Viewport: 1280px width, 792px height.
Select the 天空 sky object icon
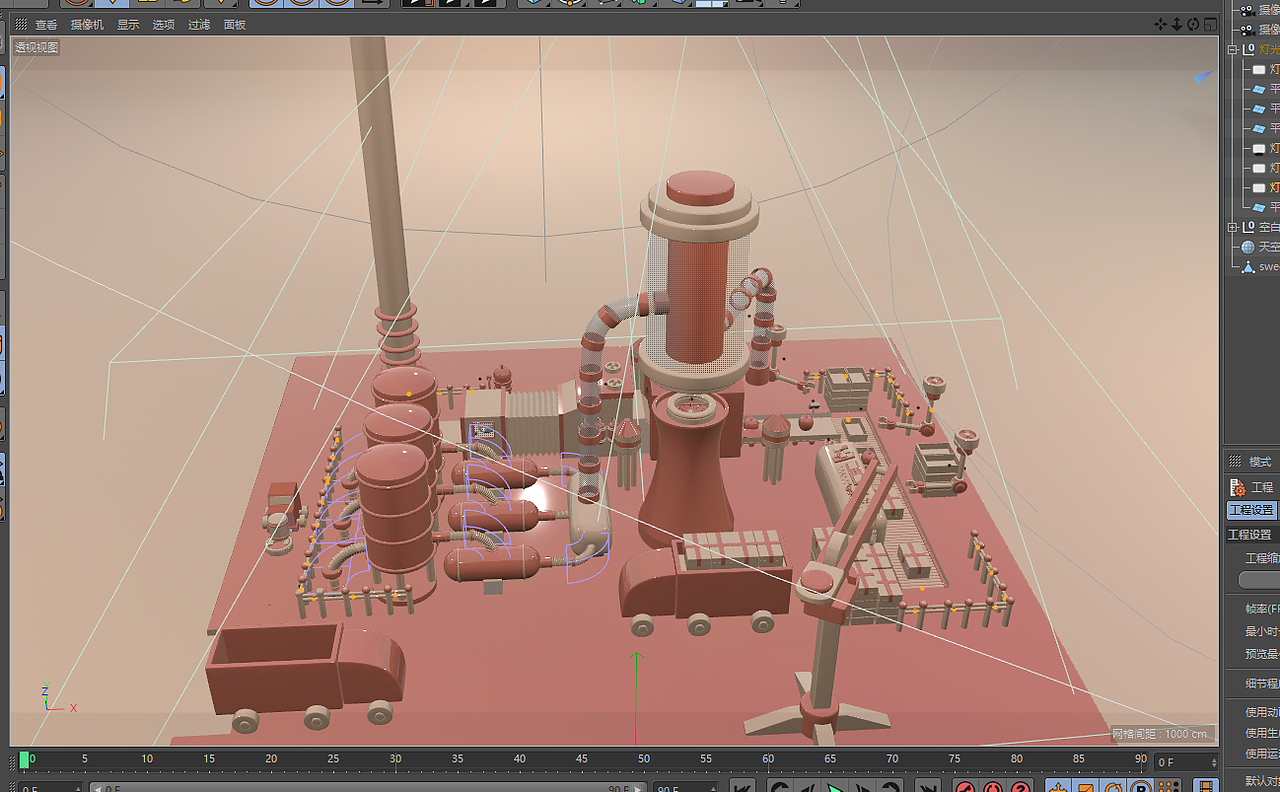pos(1248,247)
